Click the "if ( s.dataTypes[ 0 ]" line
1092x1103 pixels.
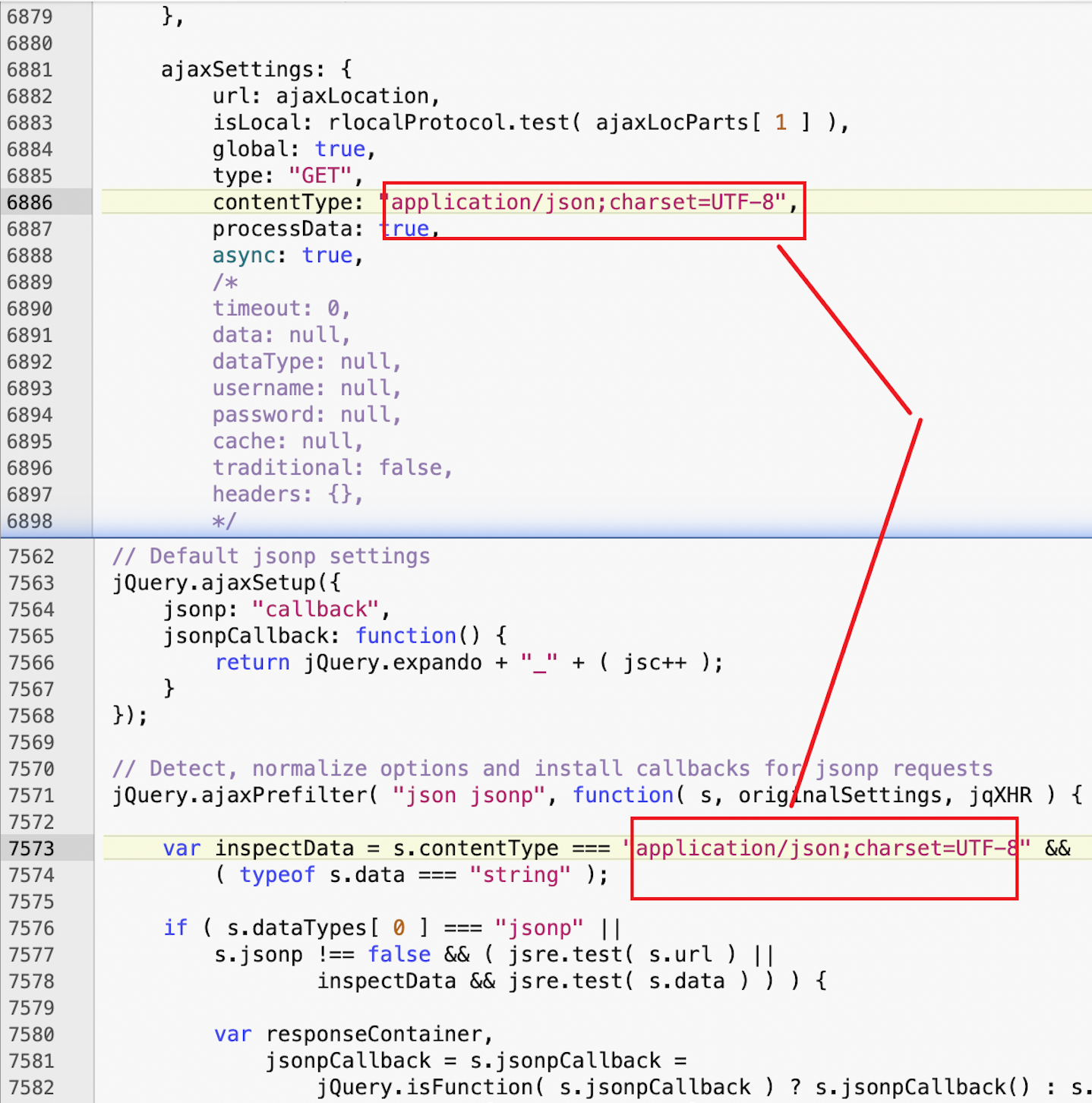pyautogui.click(x=393, y=928)
